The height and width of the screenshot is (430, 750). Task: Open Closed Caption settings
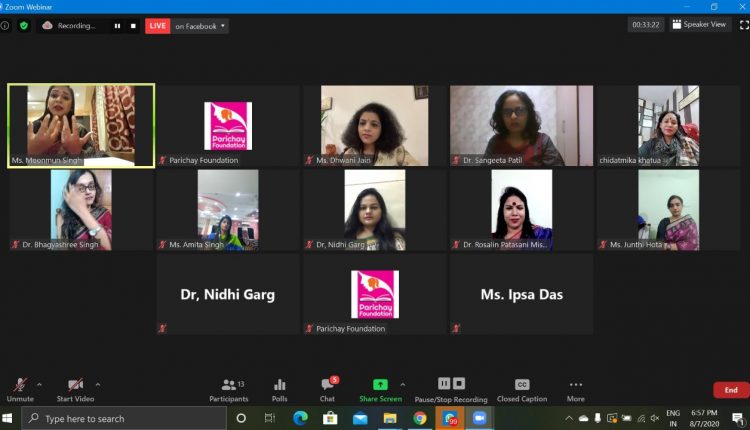[x=521, y=387]
